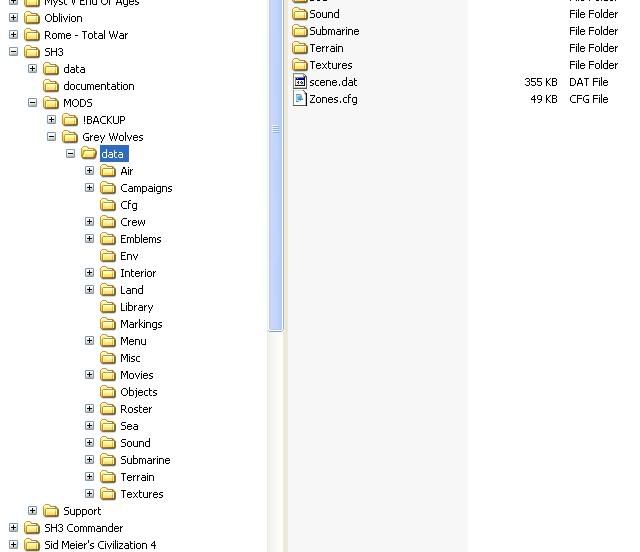Expand the Emblems folder node
640x552 pixels.
click(89, 239)
